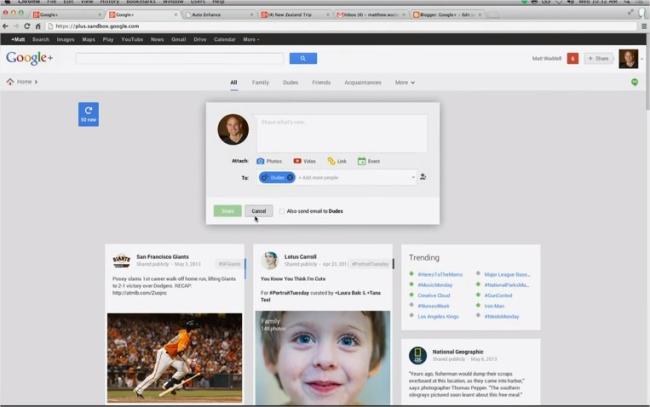Image resolution: width=650 pixels, height=407 pixels.
Task: Select the Acquaintances stream tab
Action: click(x=363, y=82)
